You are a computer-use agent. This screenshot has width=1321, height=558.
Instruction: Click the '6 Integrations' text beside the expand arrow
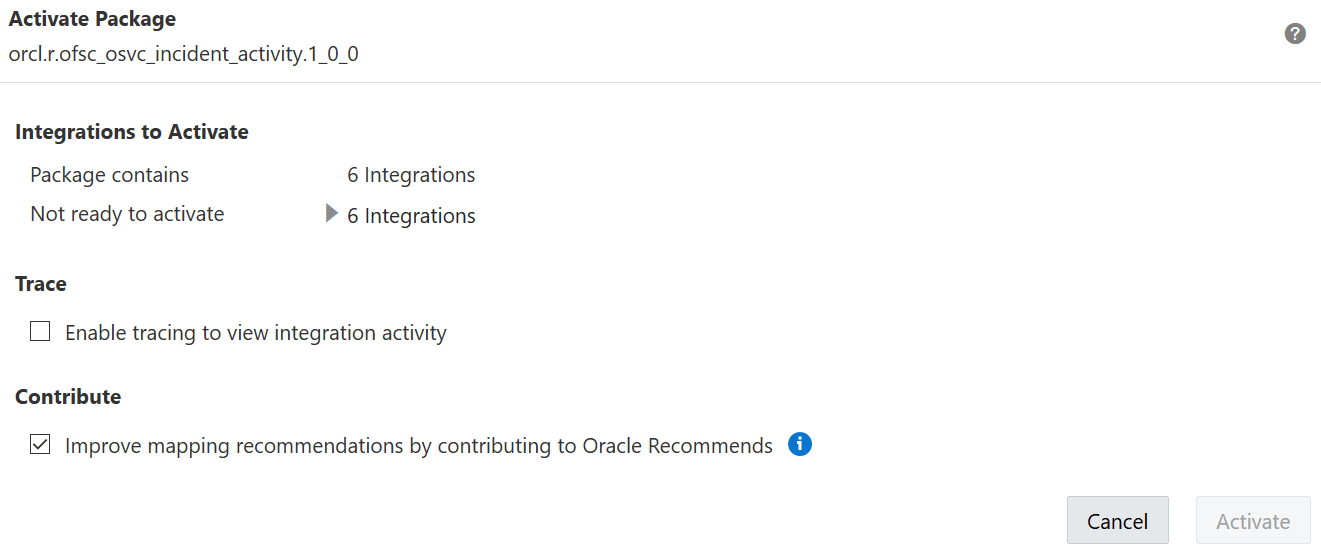pos(411,216)
